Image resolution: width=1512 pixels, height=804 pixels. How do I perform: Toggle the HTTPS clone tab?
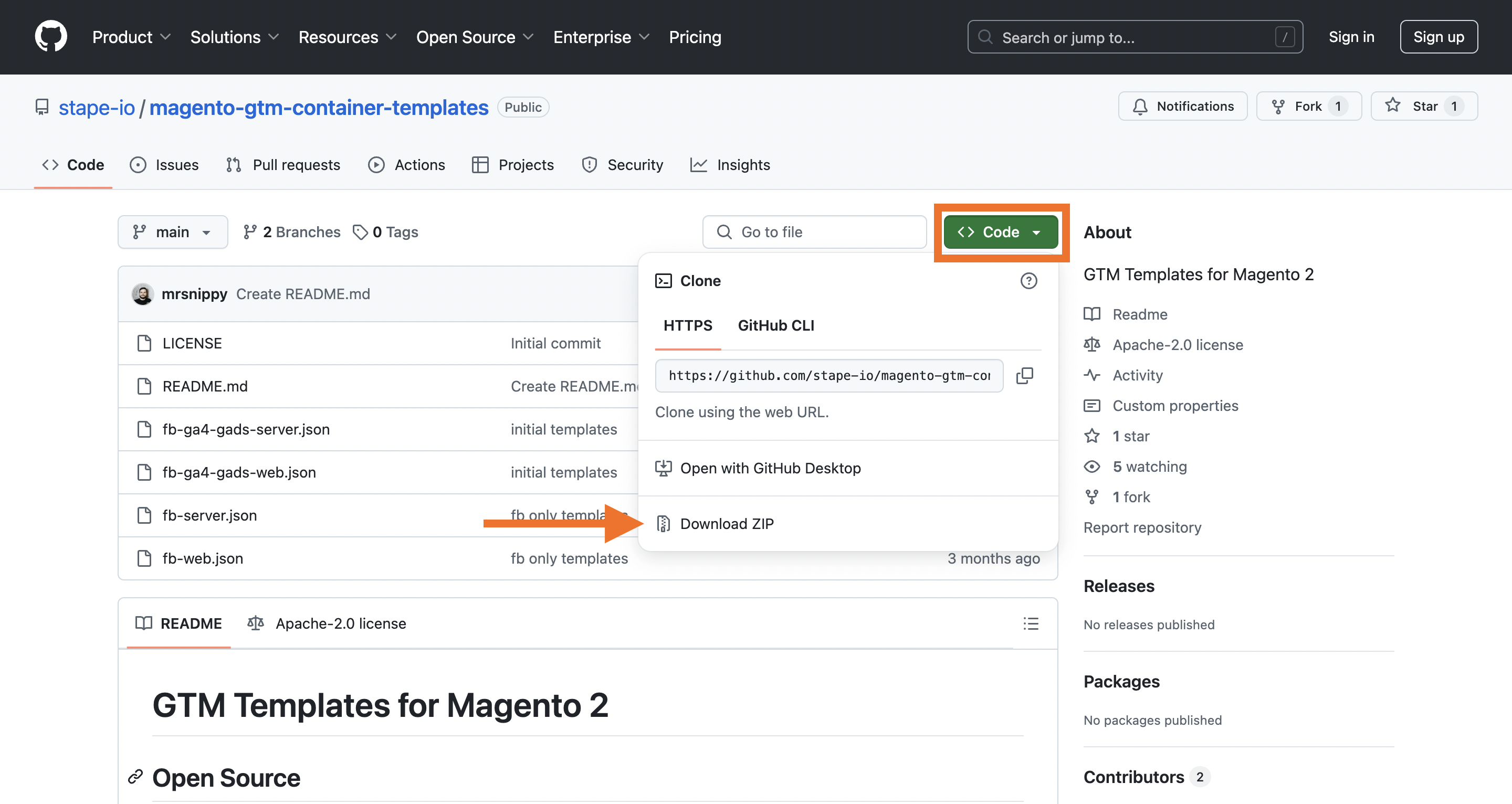click(x=688, y=325)
